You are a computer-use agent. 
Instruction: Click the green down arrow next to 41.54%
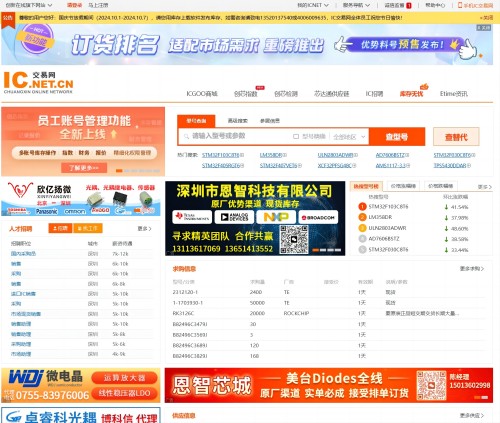(x=446, y=207)
